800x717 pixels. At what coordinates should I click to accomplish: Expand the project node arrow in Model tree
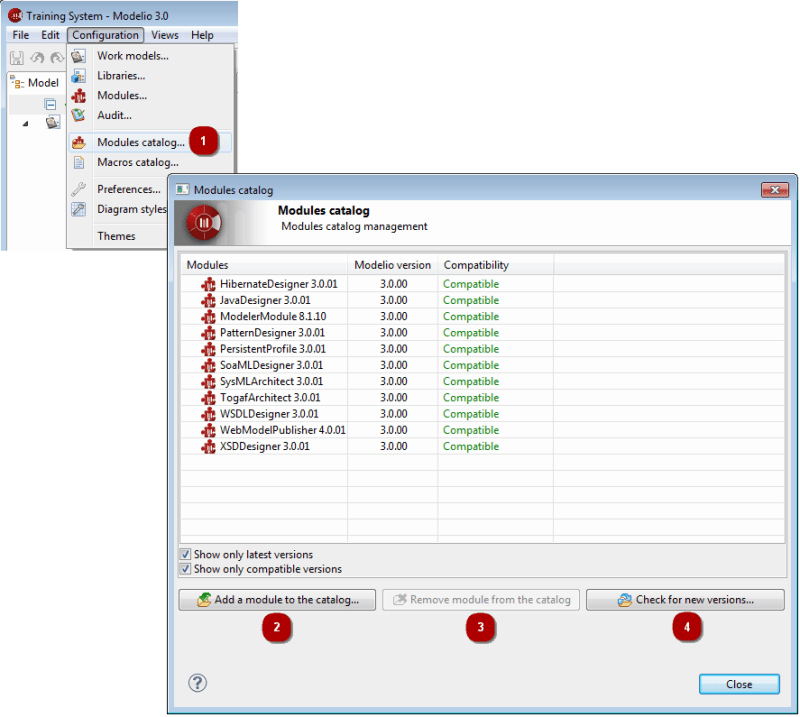pyautogui.click(x=26, y=123)
